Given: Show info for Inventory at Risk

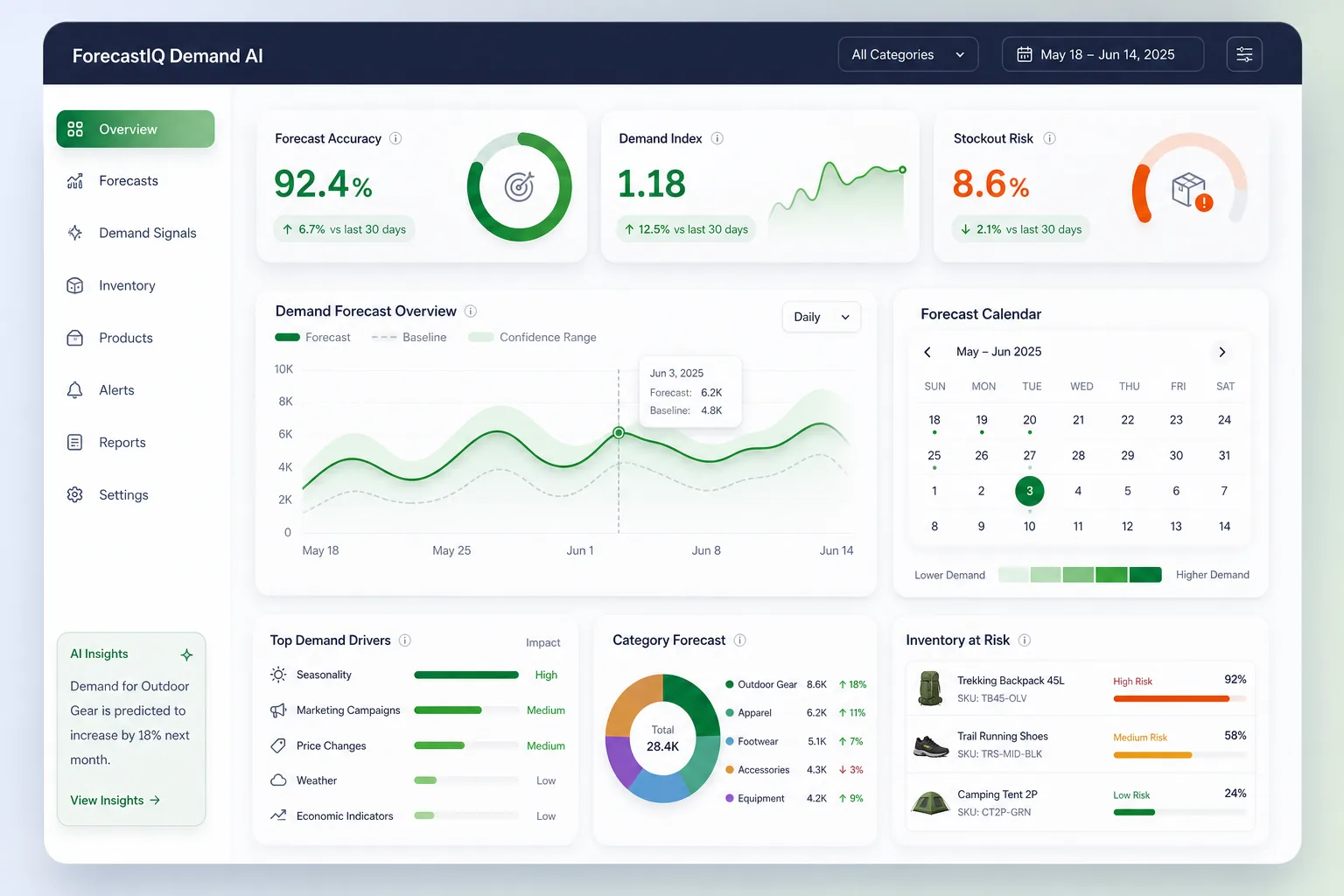Looking at the screenshot, I should click(x=1025, y=640).
